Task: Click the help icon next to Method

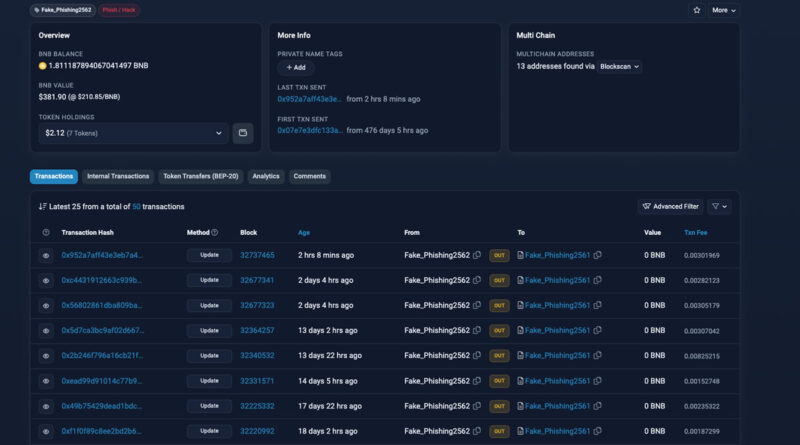Action: pyautogui.click(x=215, y=232)
